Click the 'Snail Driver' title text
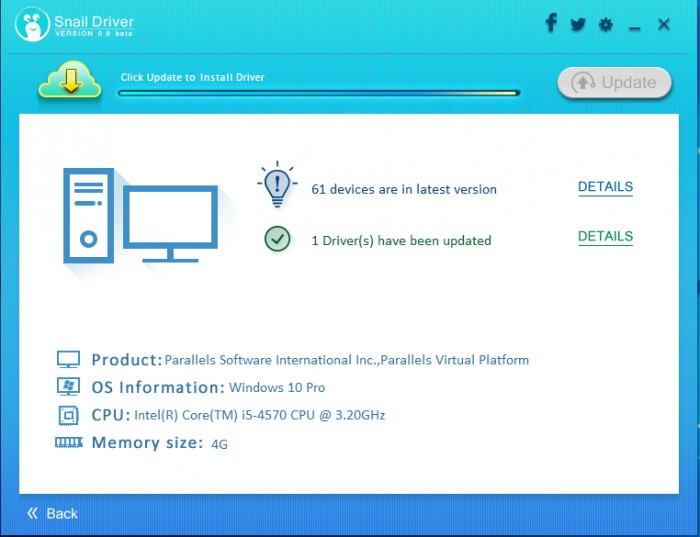The height and width of the screenshot is (537, 700). click(94, 21)
